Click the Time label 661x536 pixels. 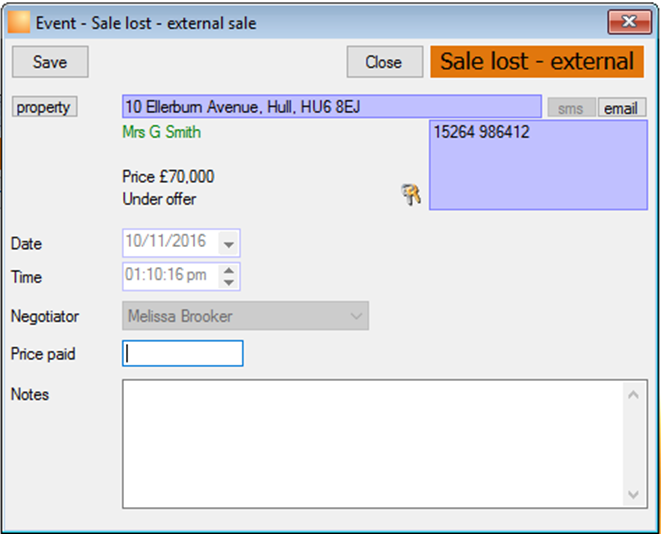point(26,277)
